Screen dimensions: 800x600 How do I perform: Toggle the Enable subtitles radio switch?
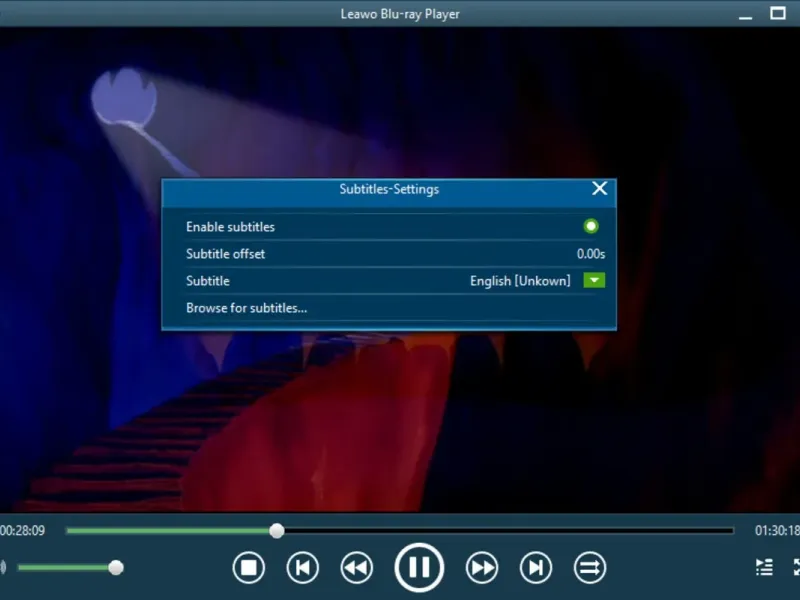pyautogui.click(x=591, y=226)
